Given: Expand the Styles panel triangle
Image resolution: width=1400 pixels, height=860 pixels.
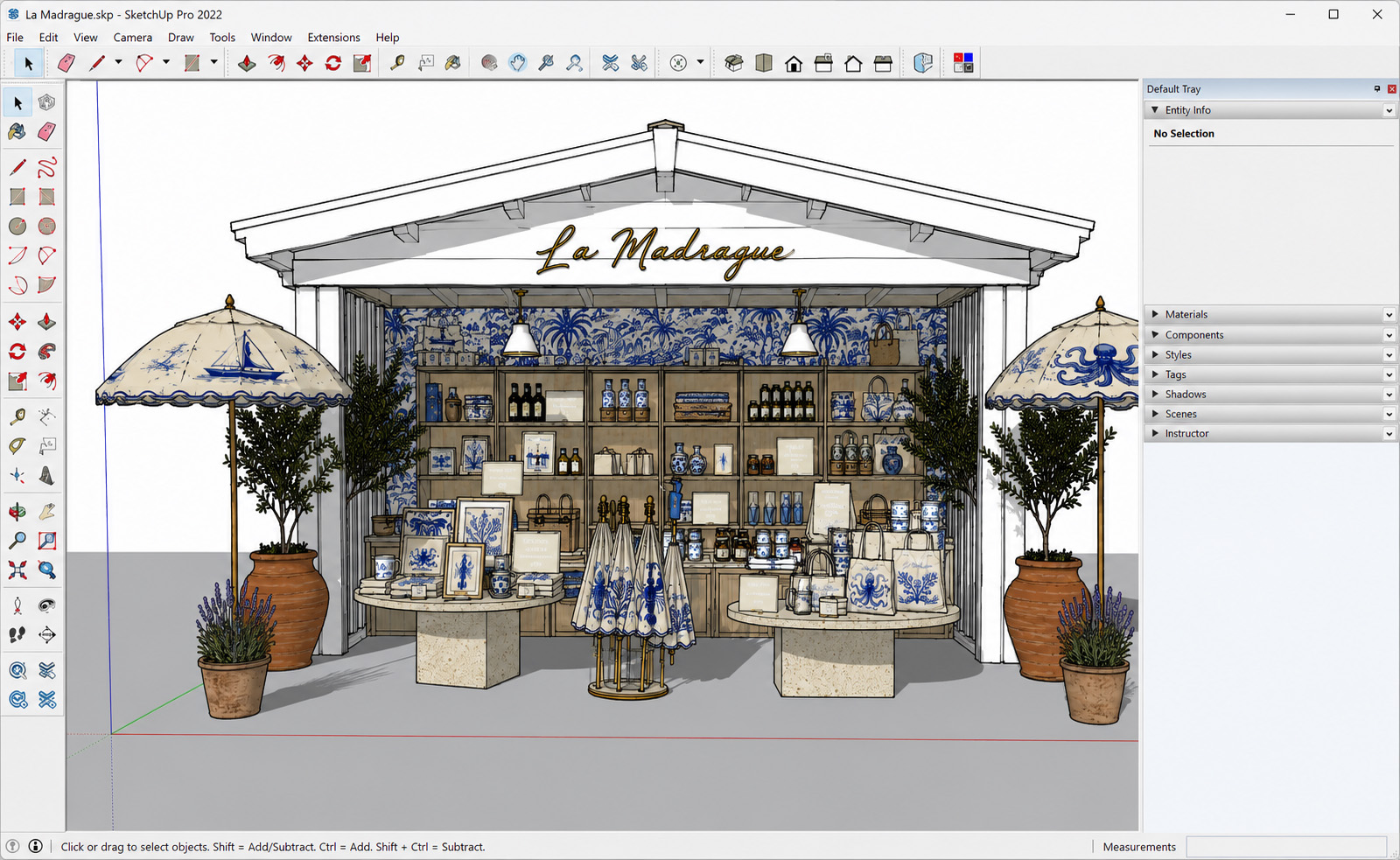Looking at the screenshot, I should [x=1155, y=354].
